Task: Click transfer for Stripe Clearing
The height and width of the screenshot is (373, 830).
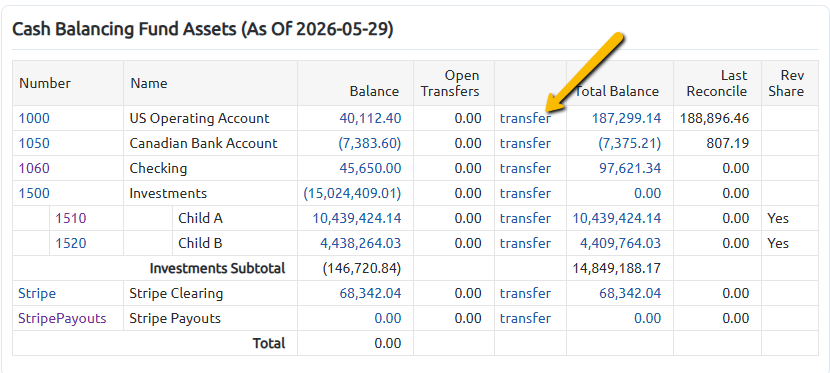Action: pyautogui.click(x=526, y=294)
